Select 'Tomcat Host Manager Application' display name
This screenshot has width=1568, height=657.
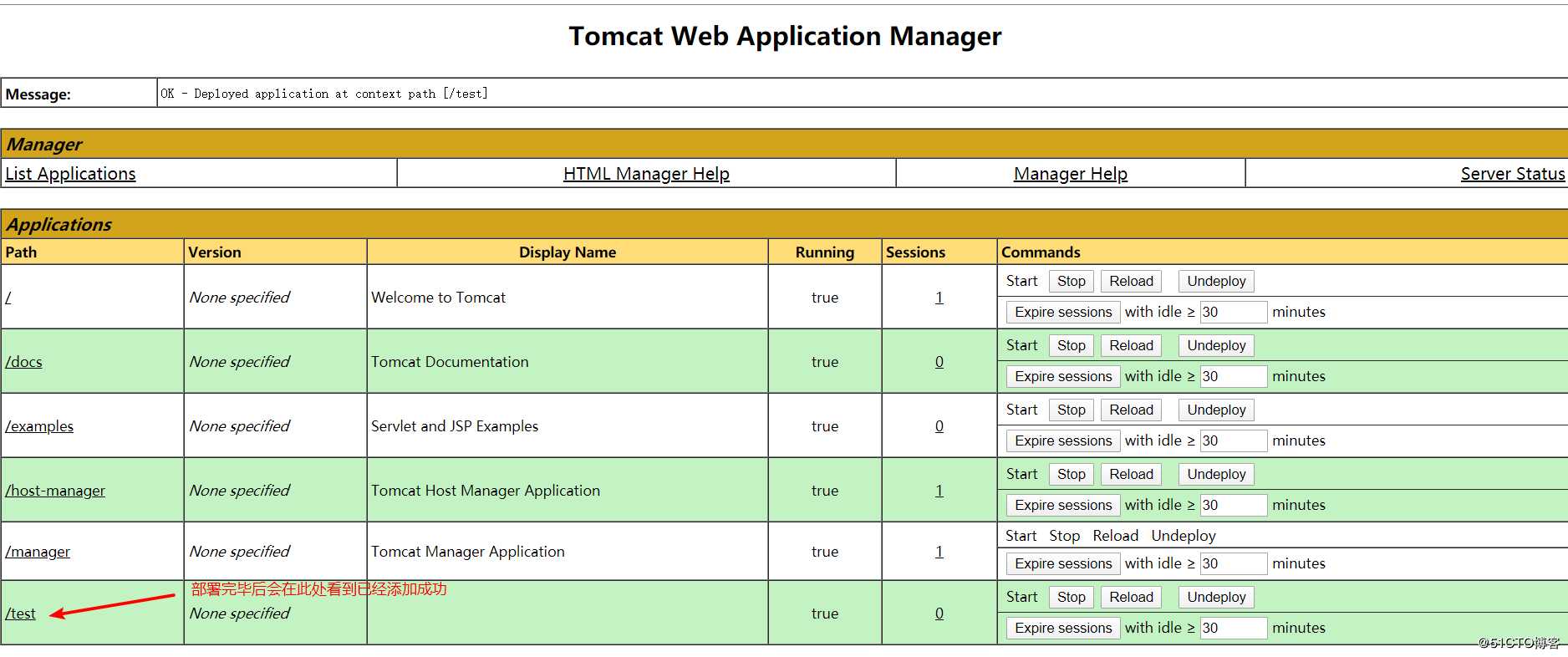point(486,491)
